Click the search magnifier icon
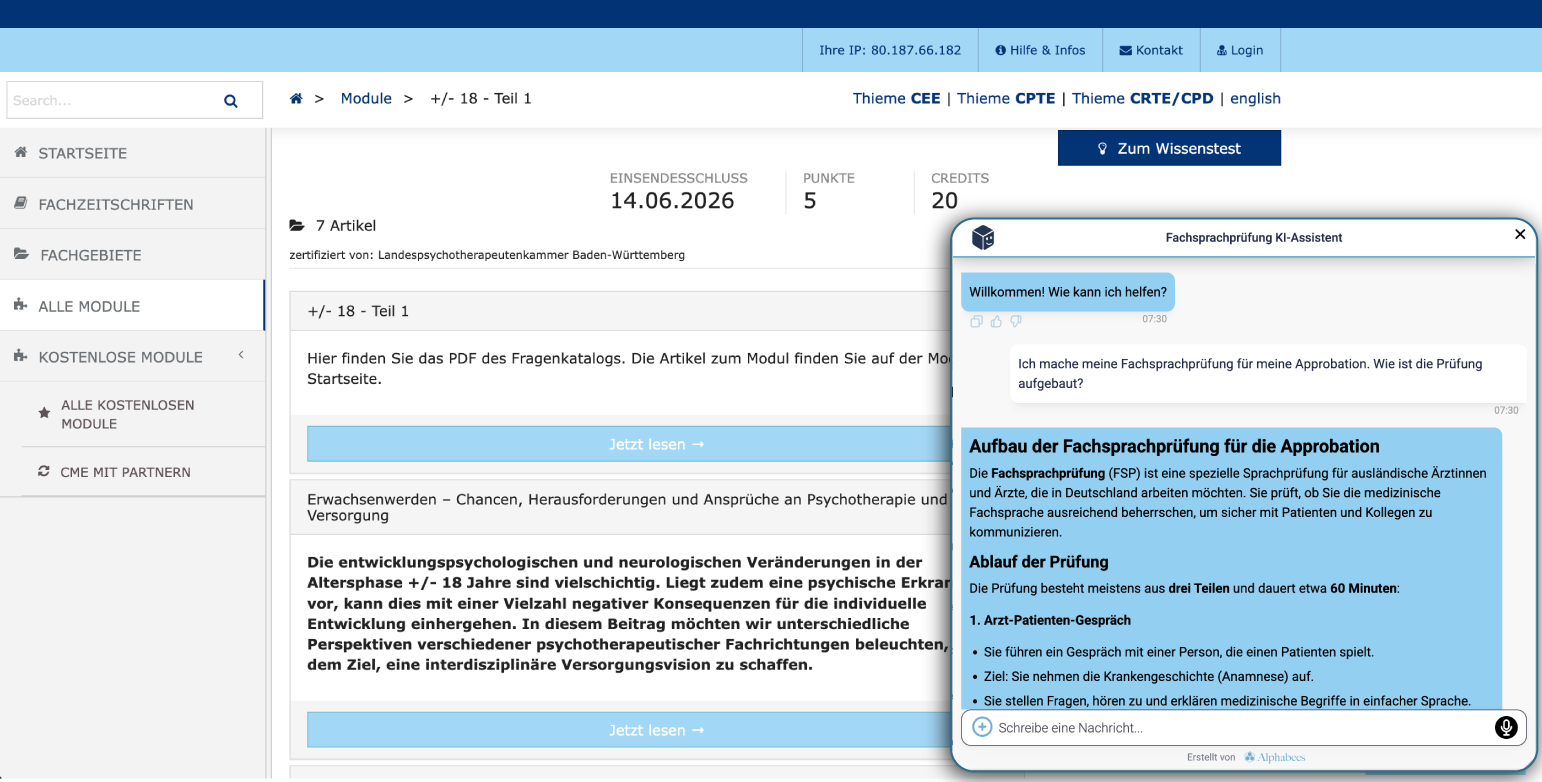This screenshot has width=1542, height=782. point(231,101)
